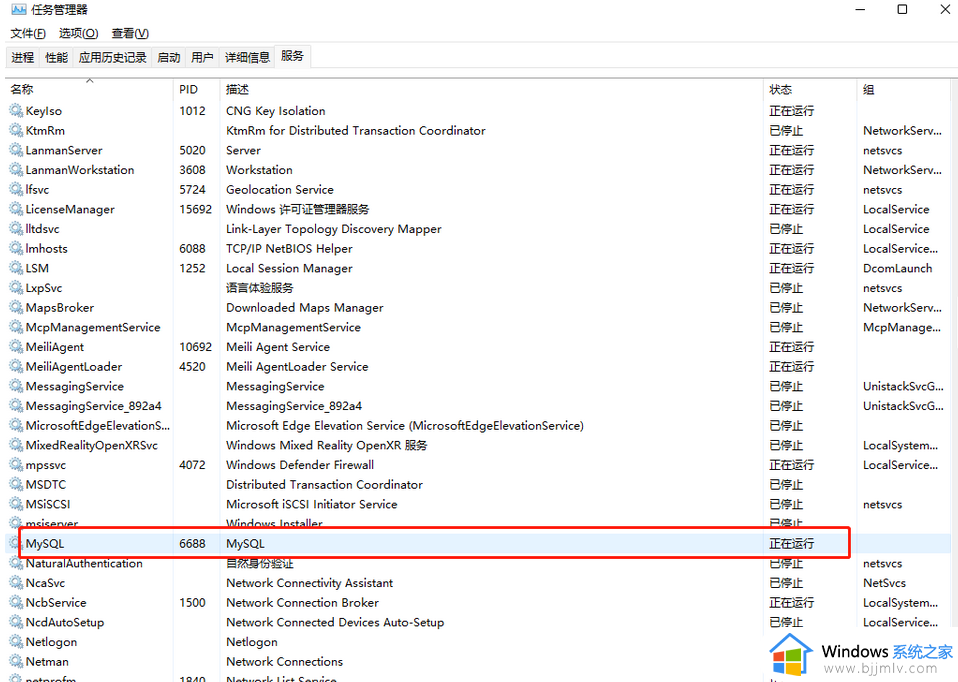The image size is (958, 682).
Task: Sort by the 名称 column header
Action: (89, 89)
